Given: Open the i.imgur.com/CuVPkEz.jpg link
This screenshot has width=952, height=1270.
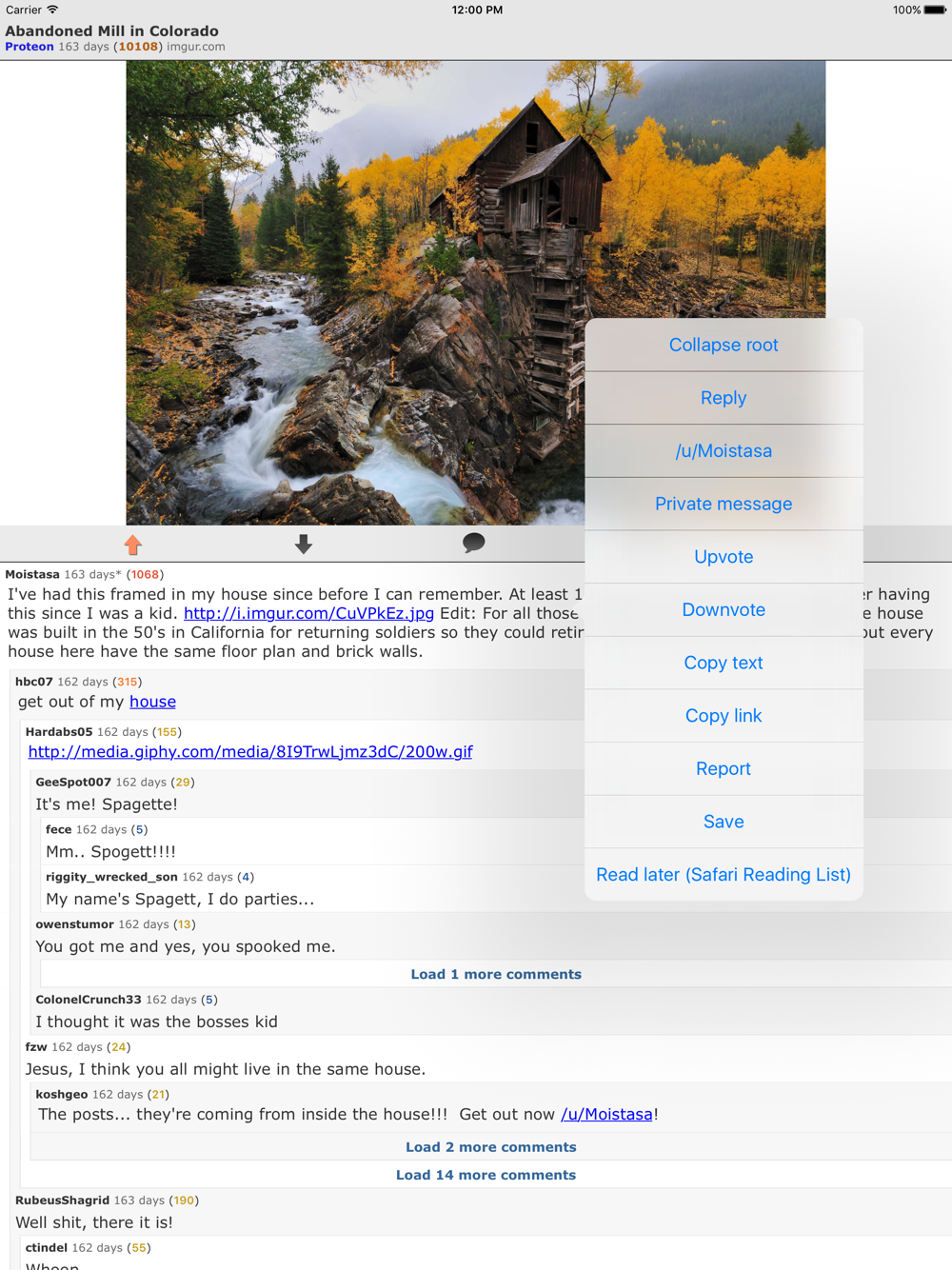Looking at the screenshot, I should tap(308, 613).
